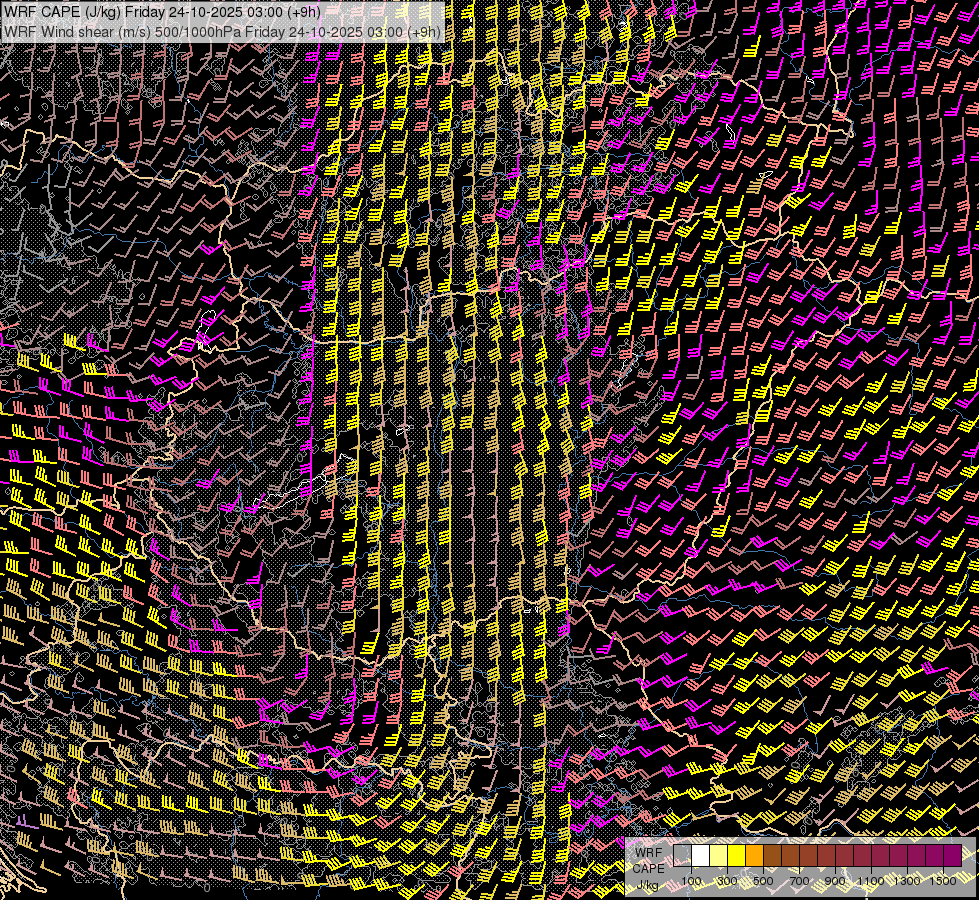The height and width of the screenshot is (900, 979).
Task: Click the white CAPE legend swatch
Action: pos(701,856)
